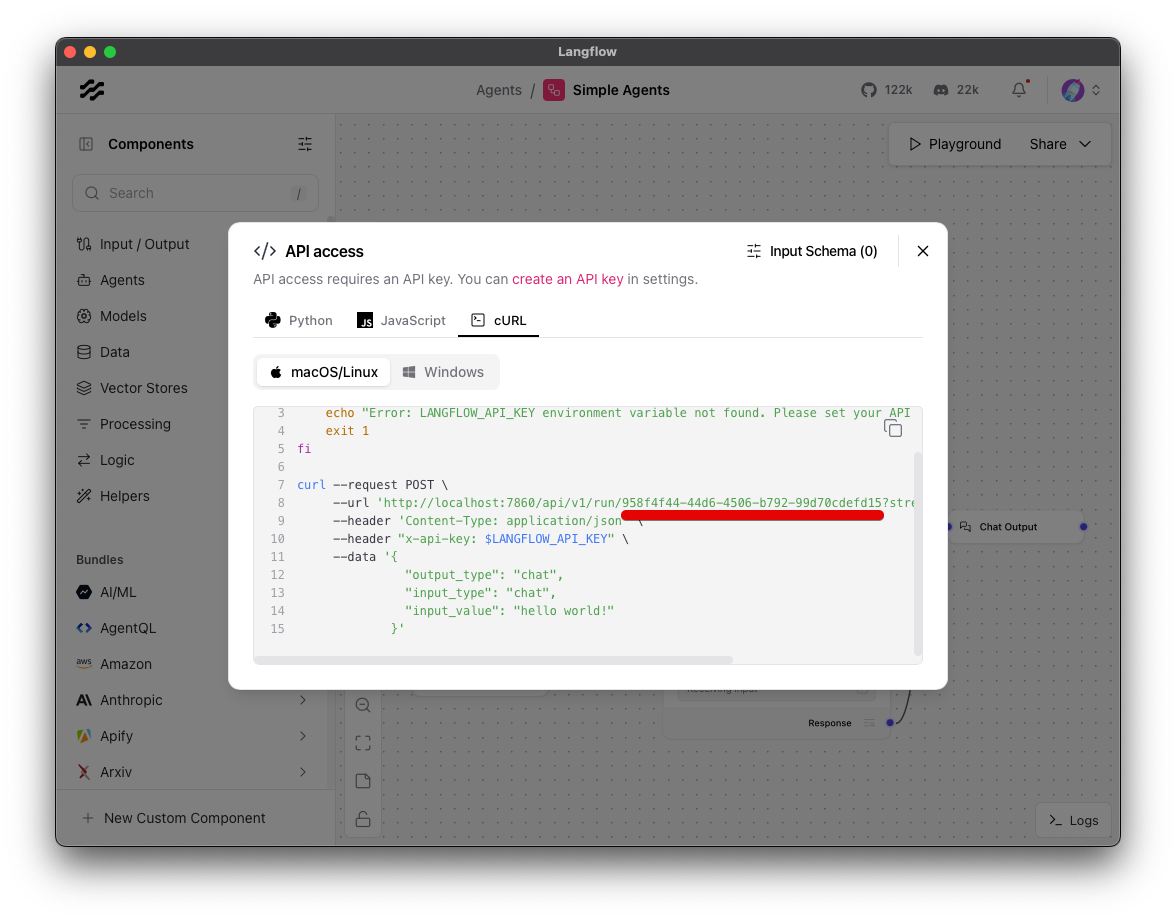Open the component filter settings icon
Screen dimensions: 1176x920
click(x=305, y=144)
